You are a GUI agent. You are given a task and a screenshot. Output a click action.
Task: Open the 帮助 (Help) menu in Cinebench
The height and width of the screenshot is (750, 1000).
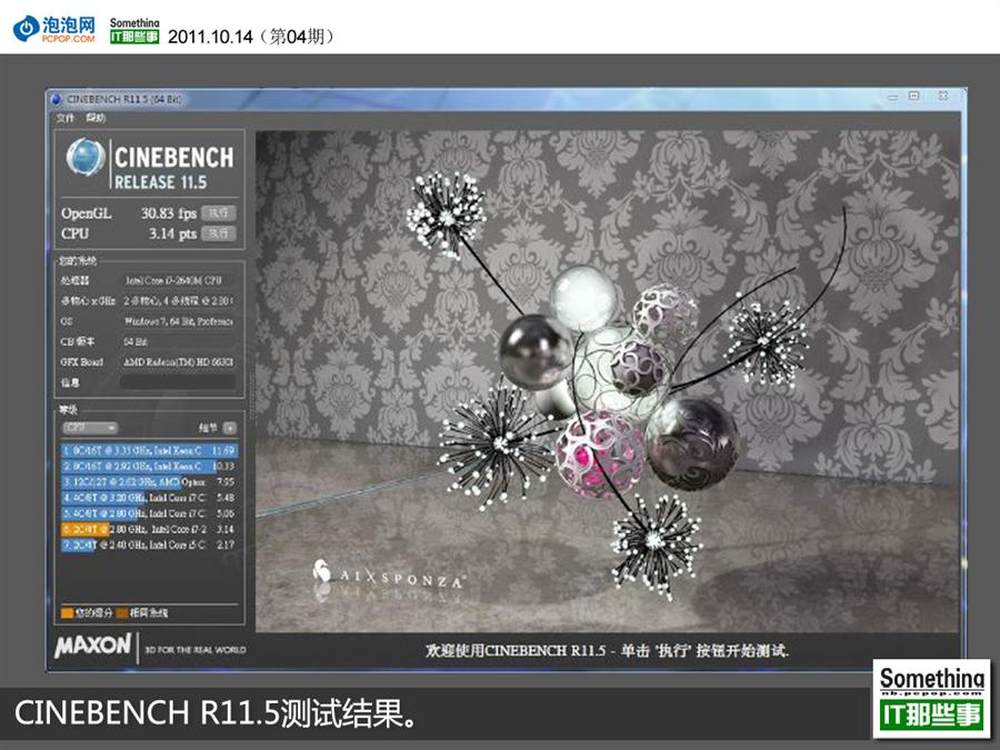coord(96,118)
